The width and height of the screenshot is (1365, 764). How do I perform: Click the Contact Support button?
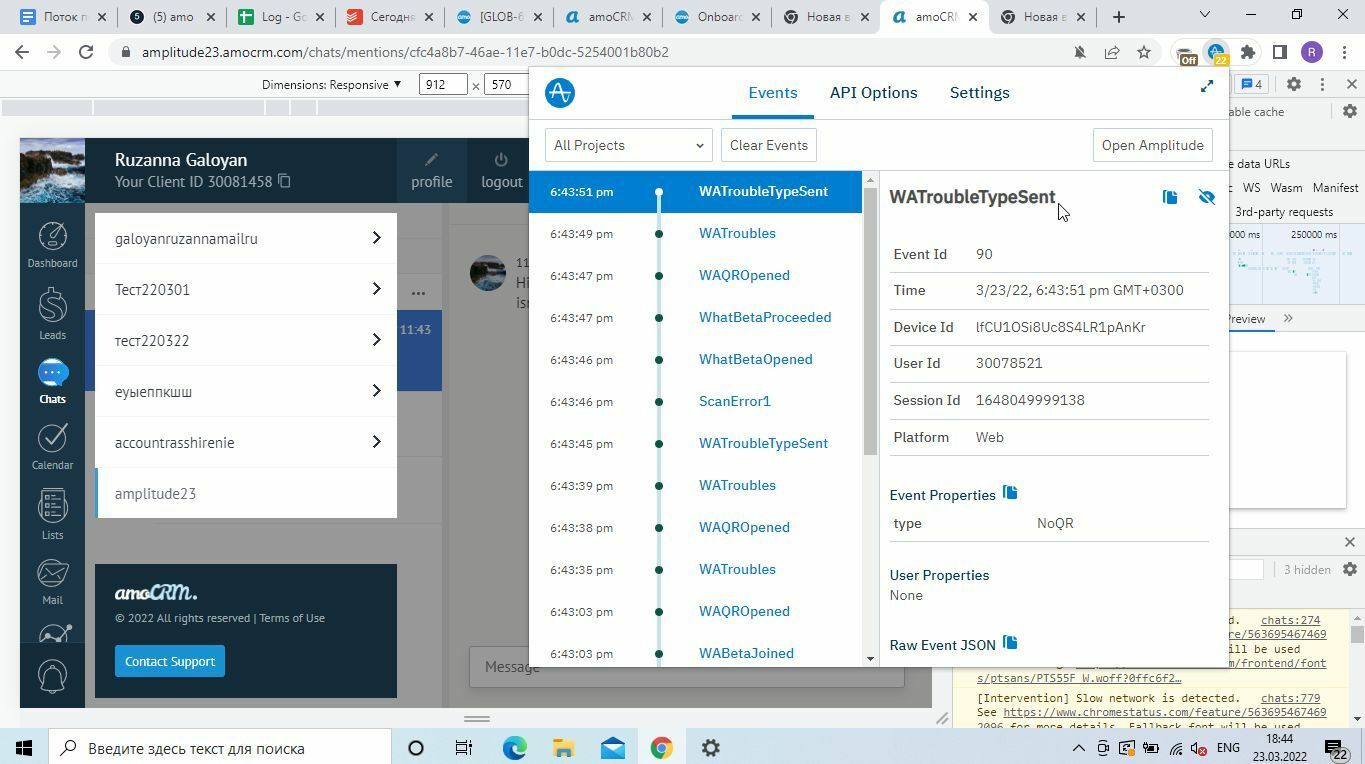[169, 661]
